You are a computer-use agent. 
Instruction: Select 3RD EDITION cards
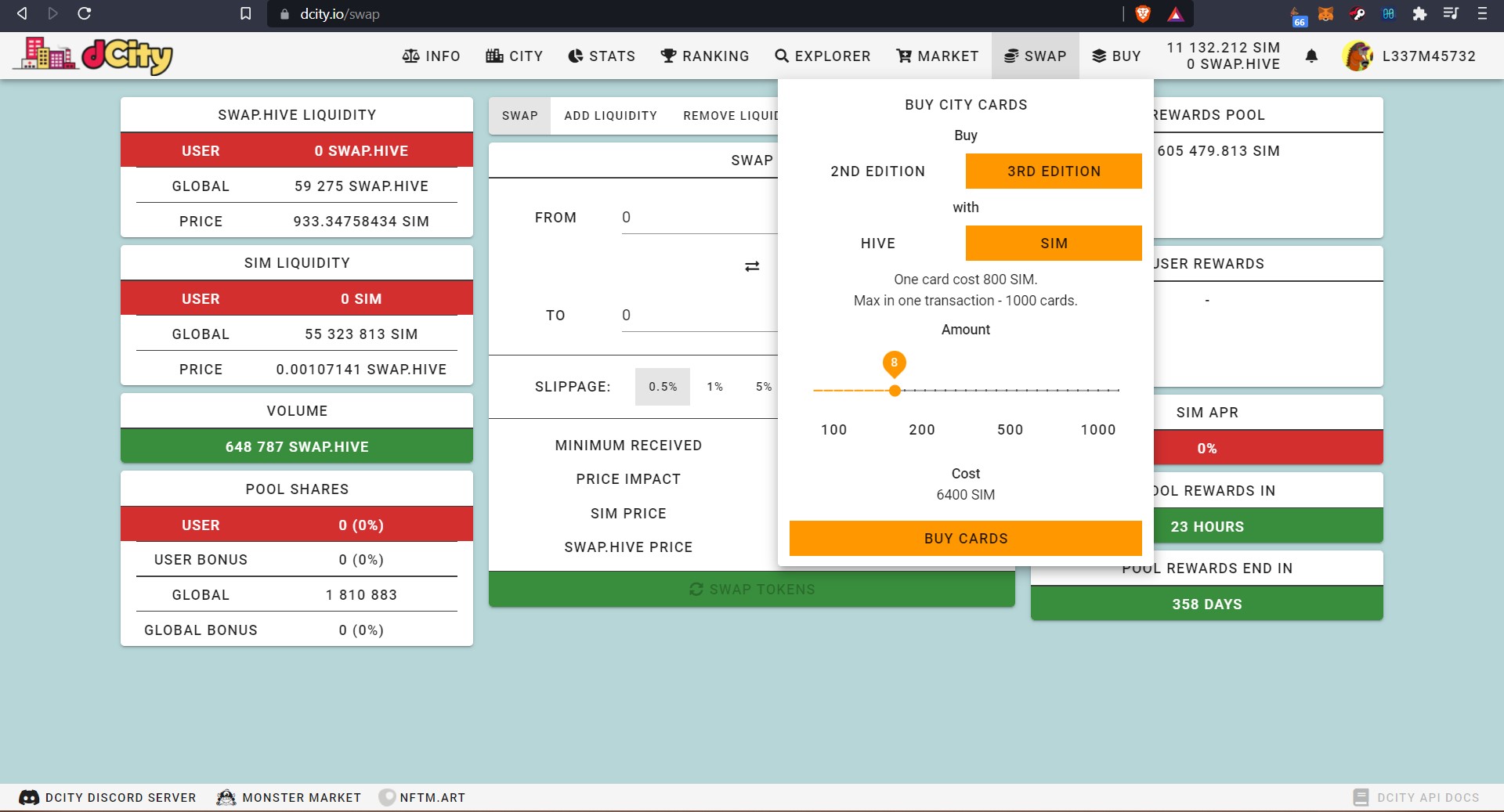1054,171
